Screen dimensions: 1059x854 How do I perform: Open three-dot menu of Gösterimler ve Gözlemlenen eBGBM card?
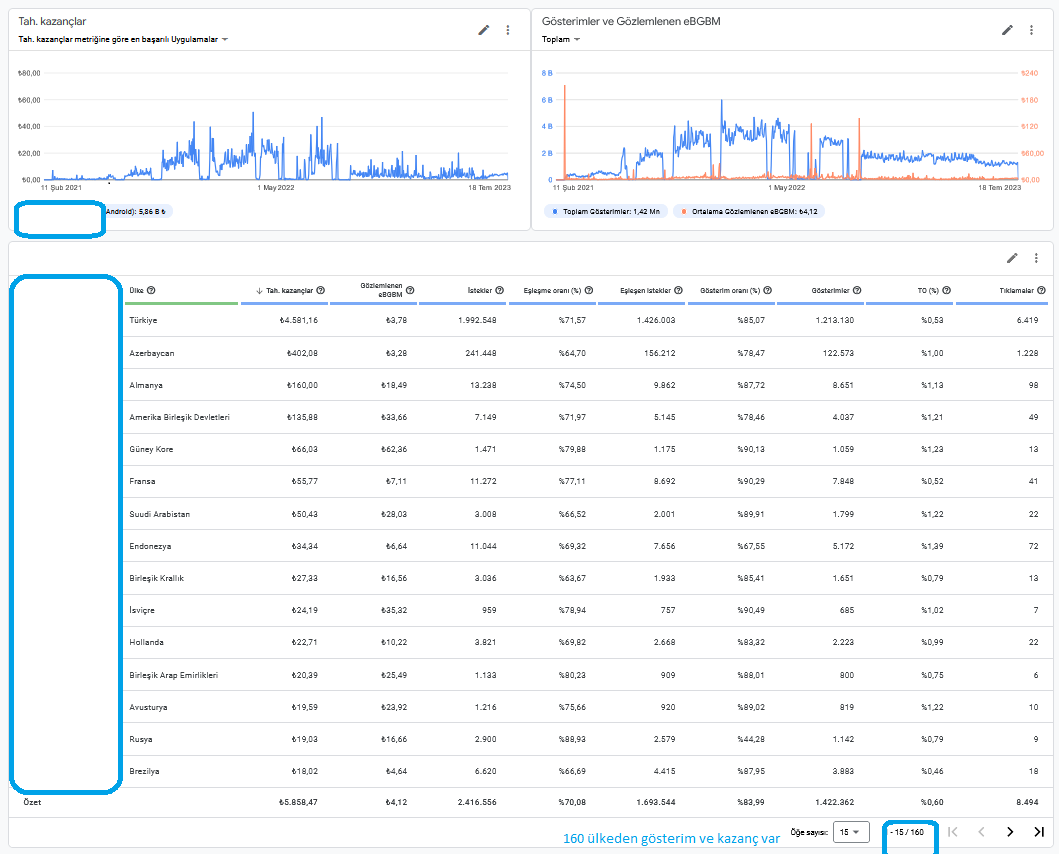coord(1031,30)
